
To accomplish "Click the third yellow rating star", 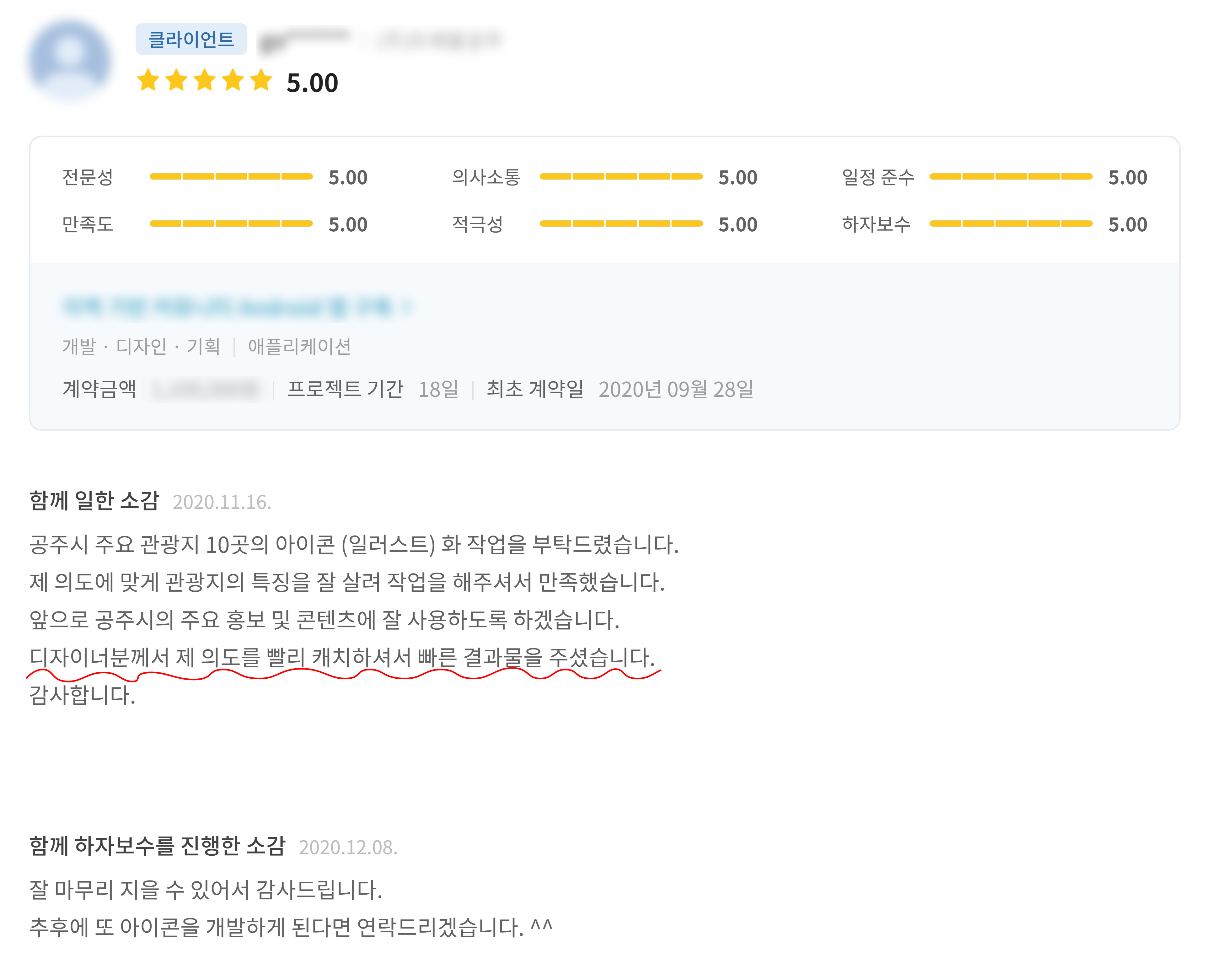I will pos(204,81).
